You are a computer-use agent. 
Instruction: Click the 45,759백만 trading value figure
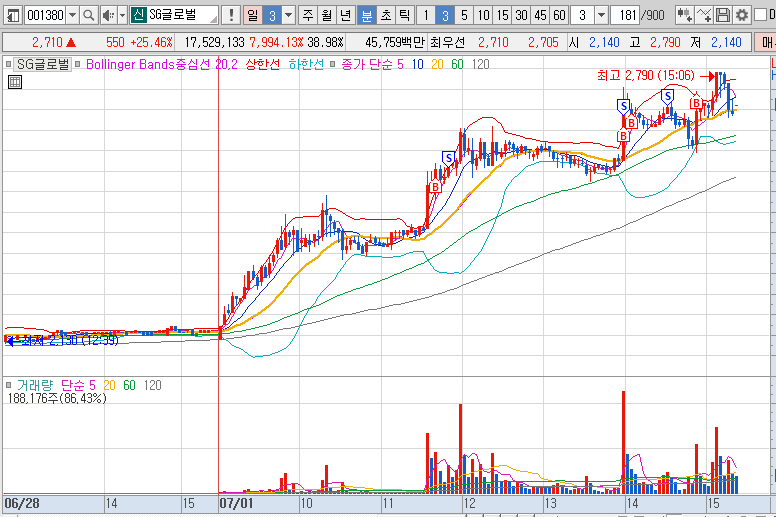(395, 43)
